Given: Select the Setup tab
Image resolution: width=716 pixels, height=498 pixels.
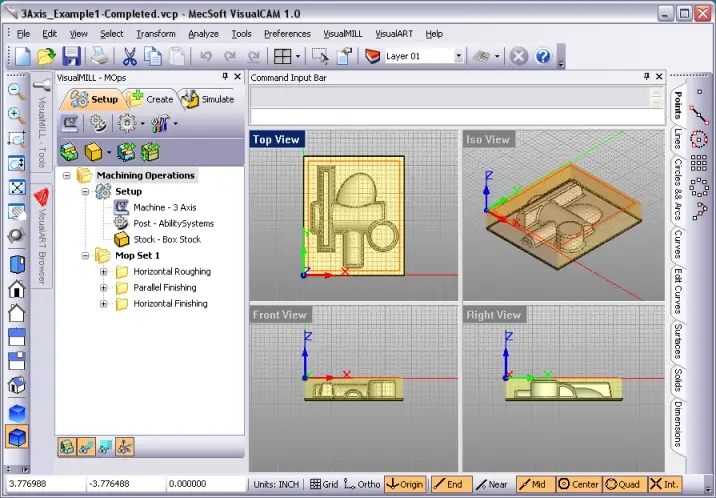Looking at the screenshot, I should click(x=94, y=99).
